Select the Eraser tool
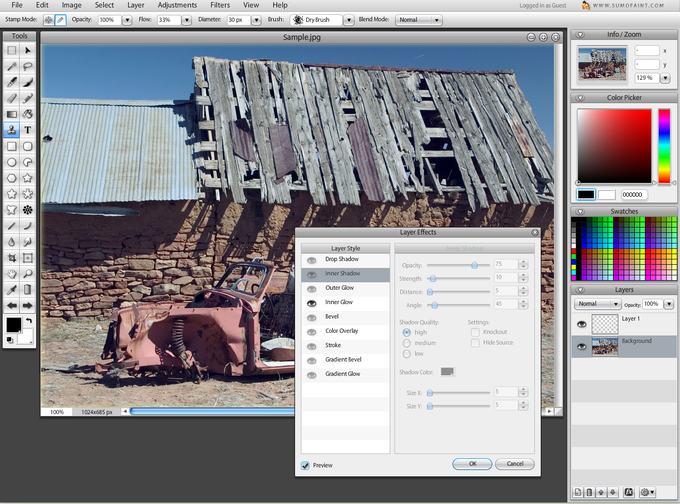 (12, 98)
